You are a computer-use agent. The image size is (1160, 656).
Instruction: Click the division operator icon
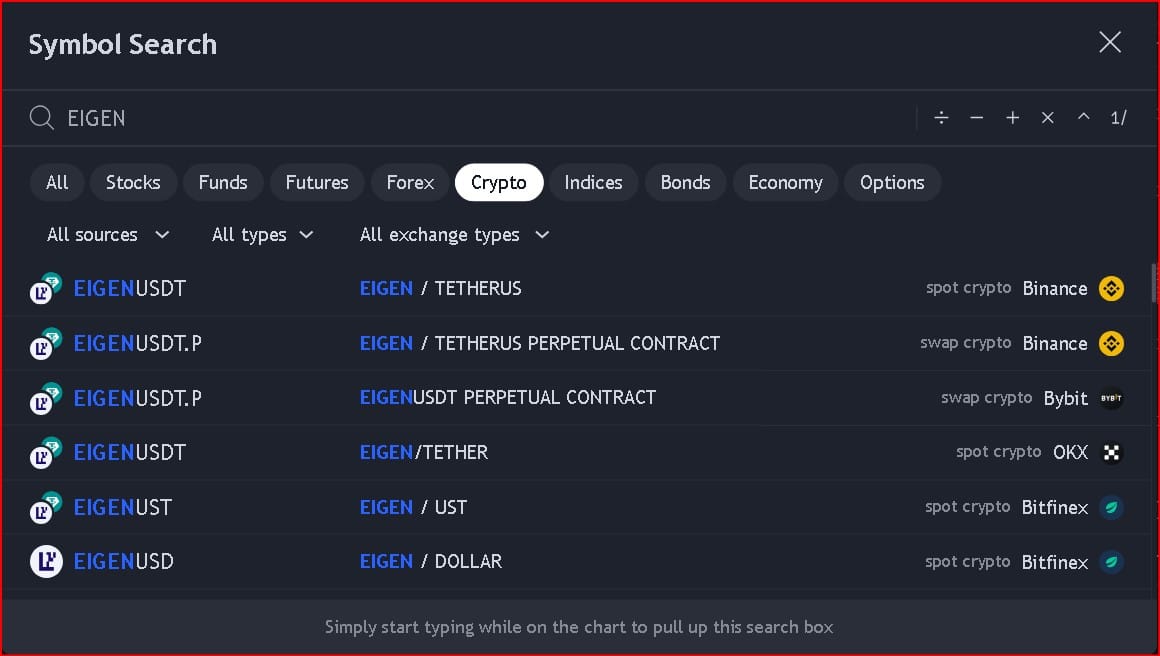(x=941, y=118)
